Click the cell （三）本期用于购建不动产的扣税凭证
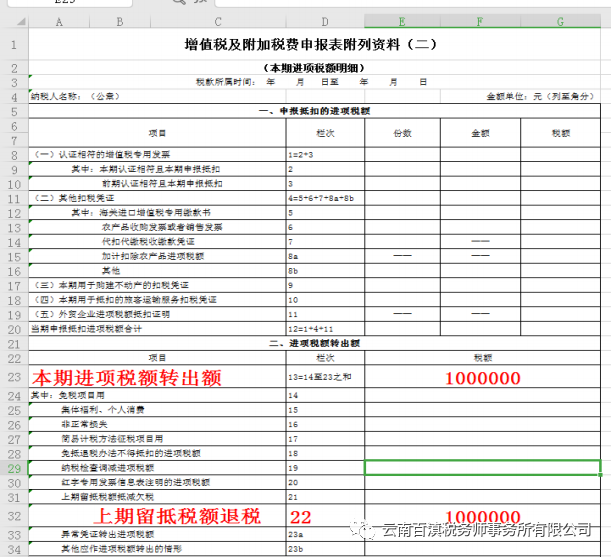The height and width of the screenshot is (557, 611). pos(157,285)
